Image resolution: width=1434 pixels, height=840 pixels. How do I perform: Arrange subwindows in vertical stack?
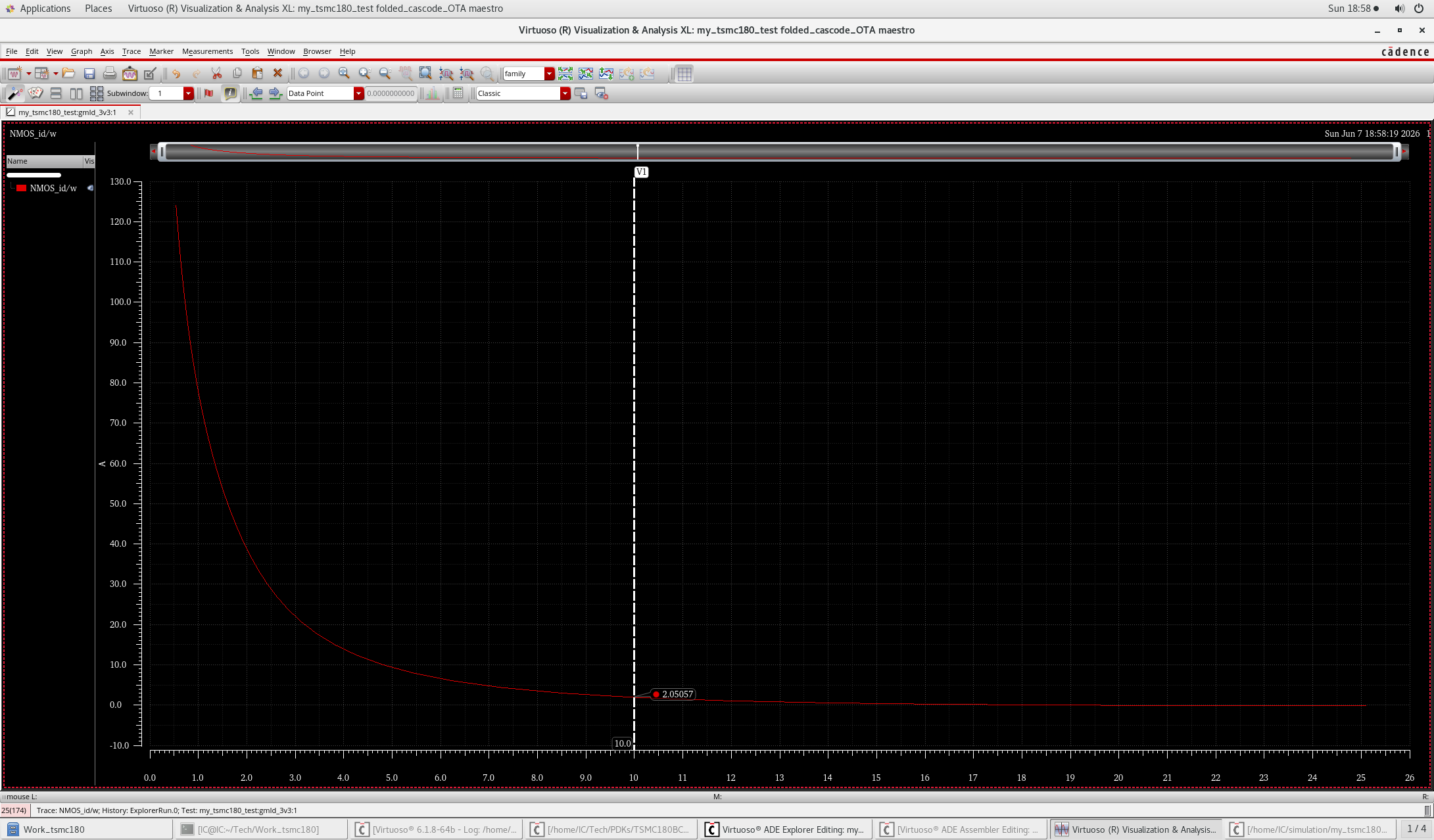pos(56,93)
